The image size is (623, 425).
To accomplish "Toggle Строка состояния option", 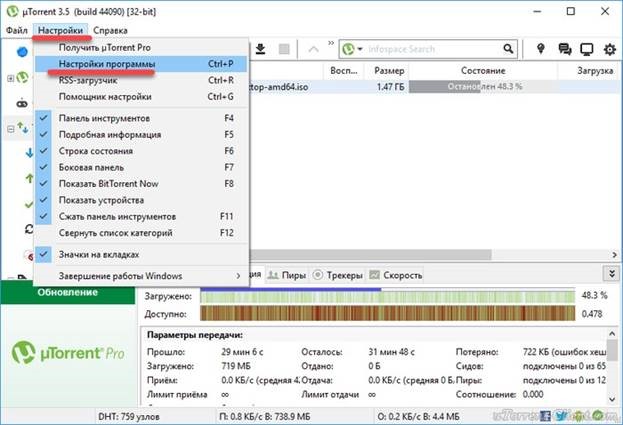I will (141, 151).
